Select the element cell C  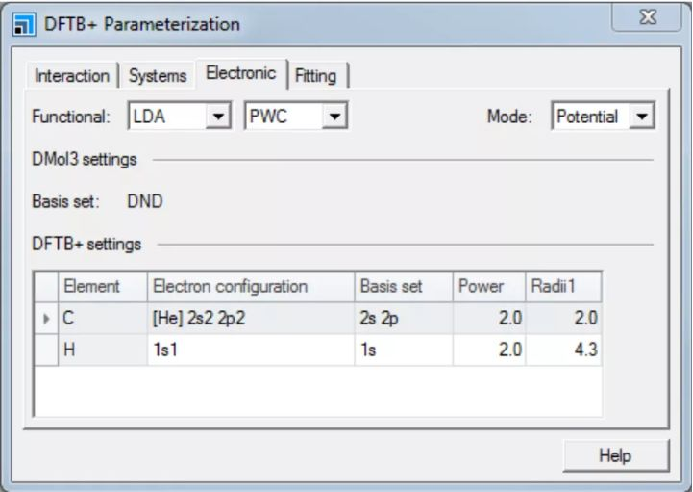103,318
